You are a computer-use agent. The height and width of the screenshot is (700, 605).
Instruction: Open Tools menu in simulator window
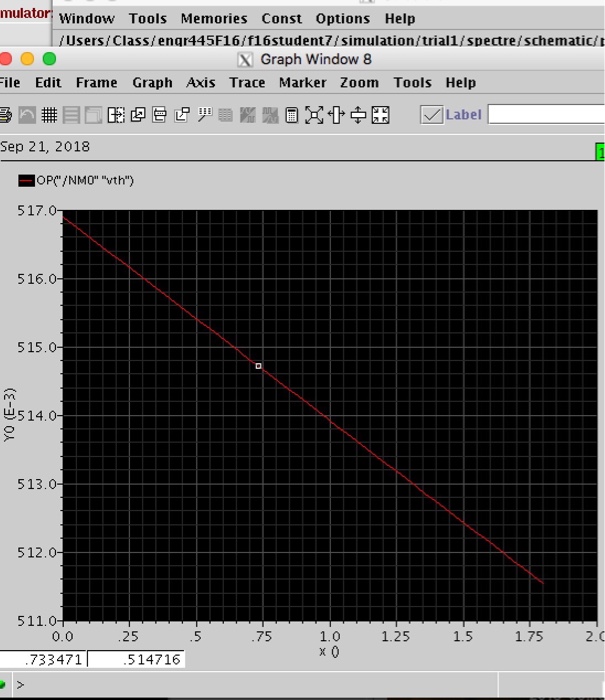click(148, 19)
